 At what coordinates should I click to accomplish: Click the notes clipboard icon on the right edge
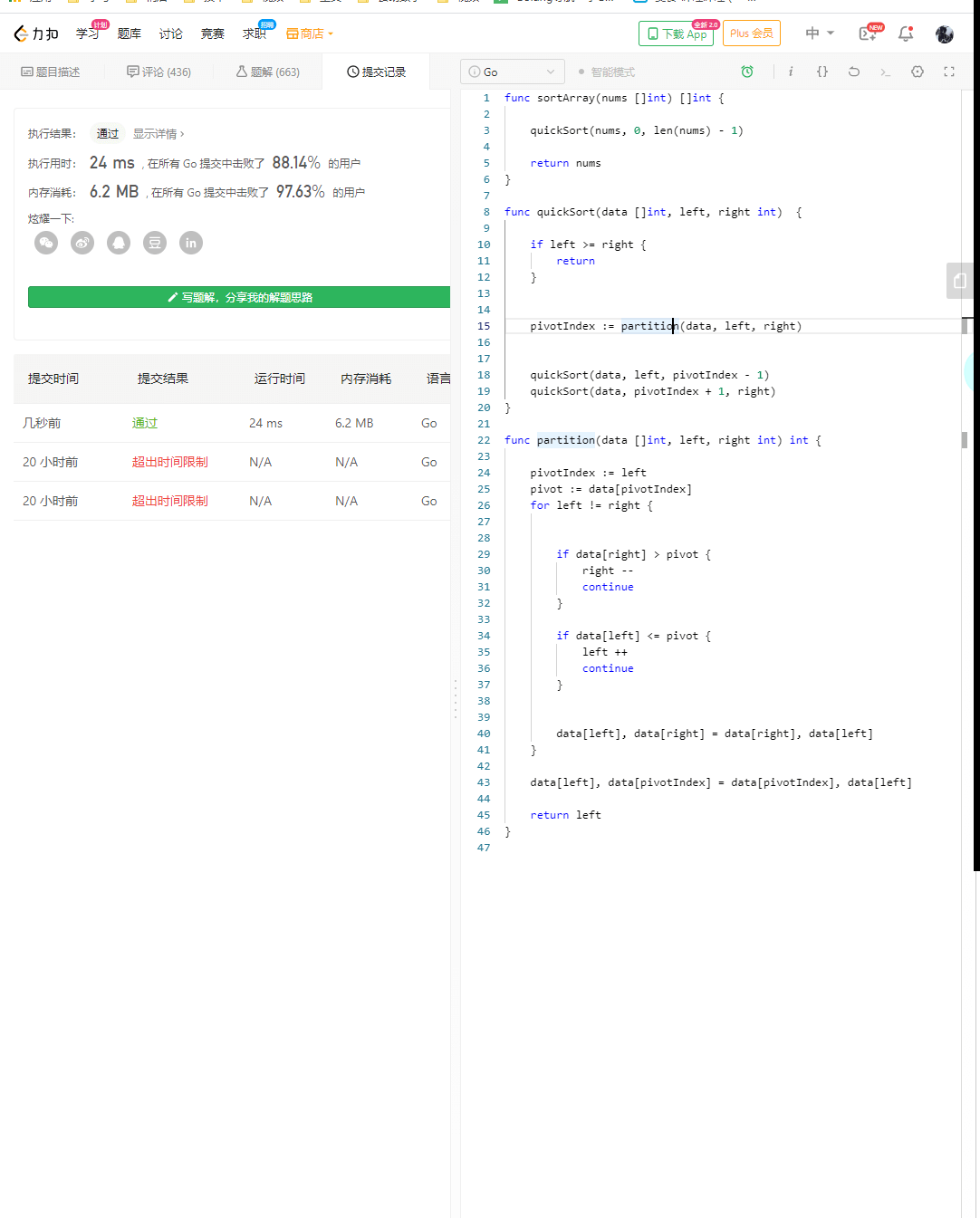coord(960,281)
